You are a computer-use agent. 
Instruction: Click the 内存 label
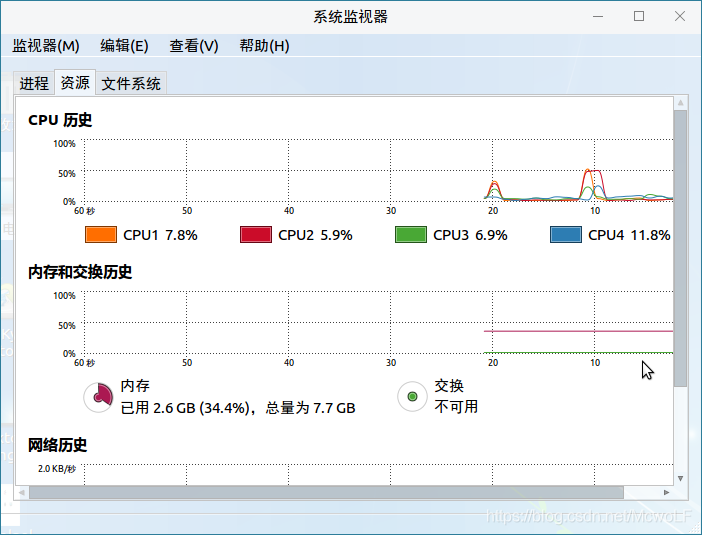coord(135,386)
